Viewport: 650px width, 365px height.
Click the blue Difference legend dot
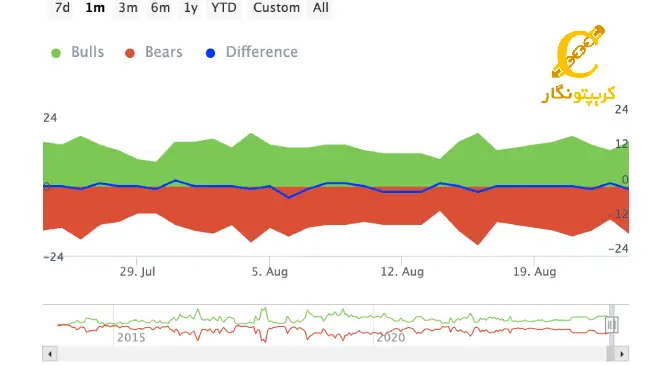pos(211,53)
